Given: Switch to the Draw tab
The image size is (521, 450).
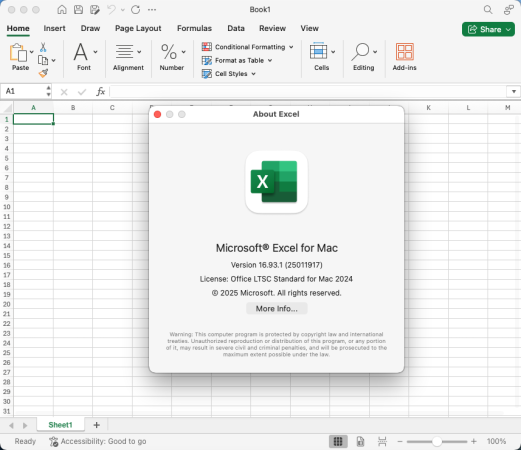Looking at the screenshot, I should click(x=90, y=28).
